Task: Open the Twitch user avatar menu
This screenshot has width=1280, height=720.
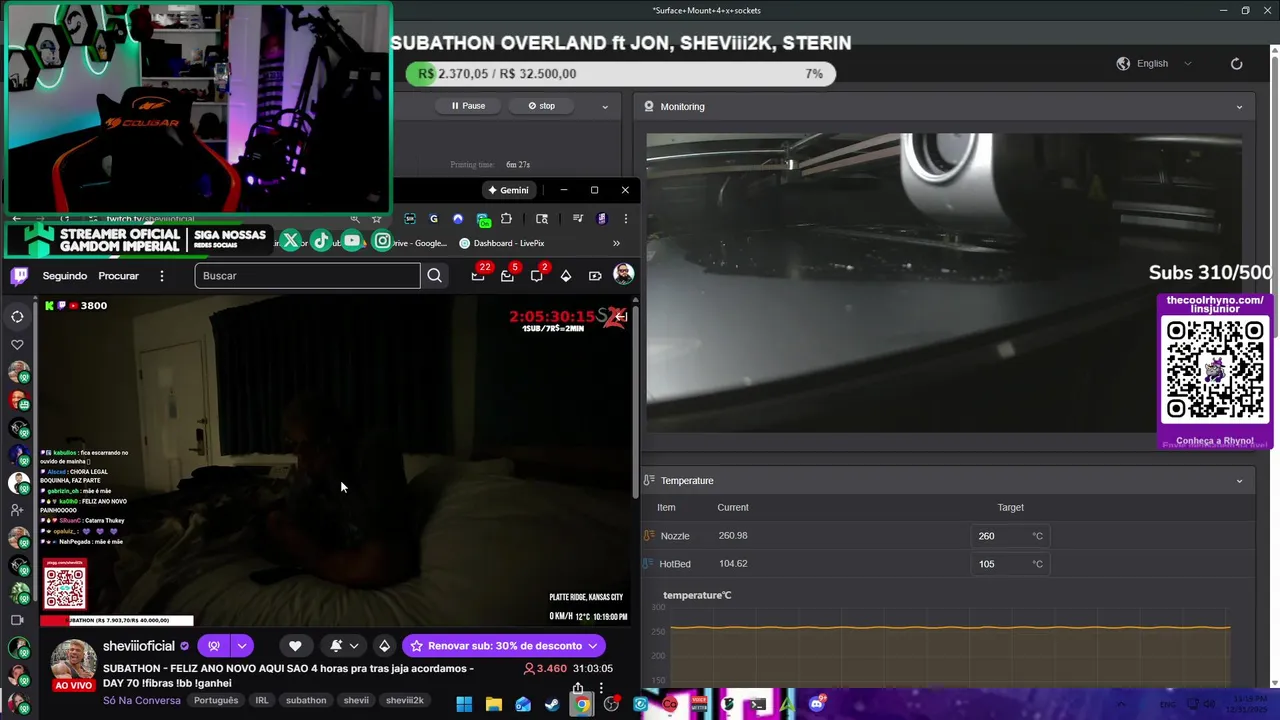Action: pyautogui.click(x=623, y=275)
